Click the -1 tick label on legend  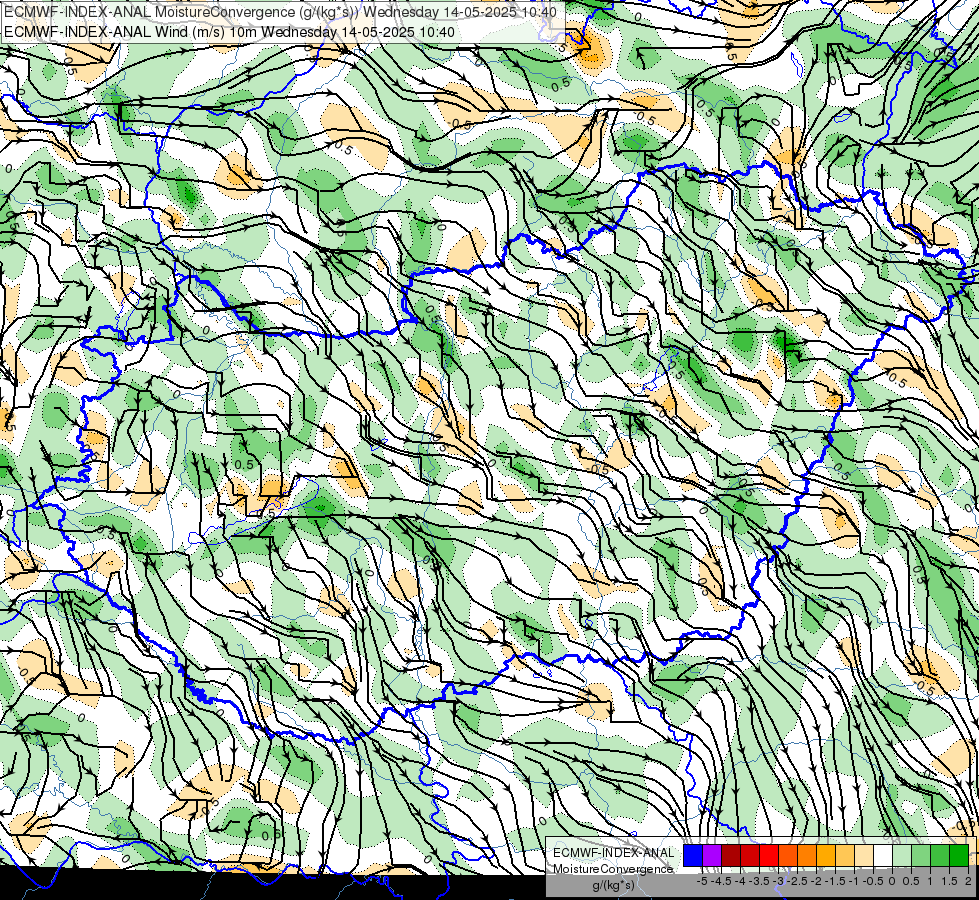point(854,881)
